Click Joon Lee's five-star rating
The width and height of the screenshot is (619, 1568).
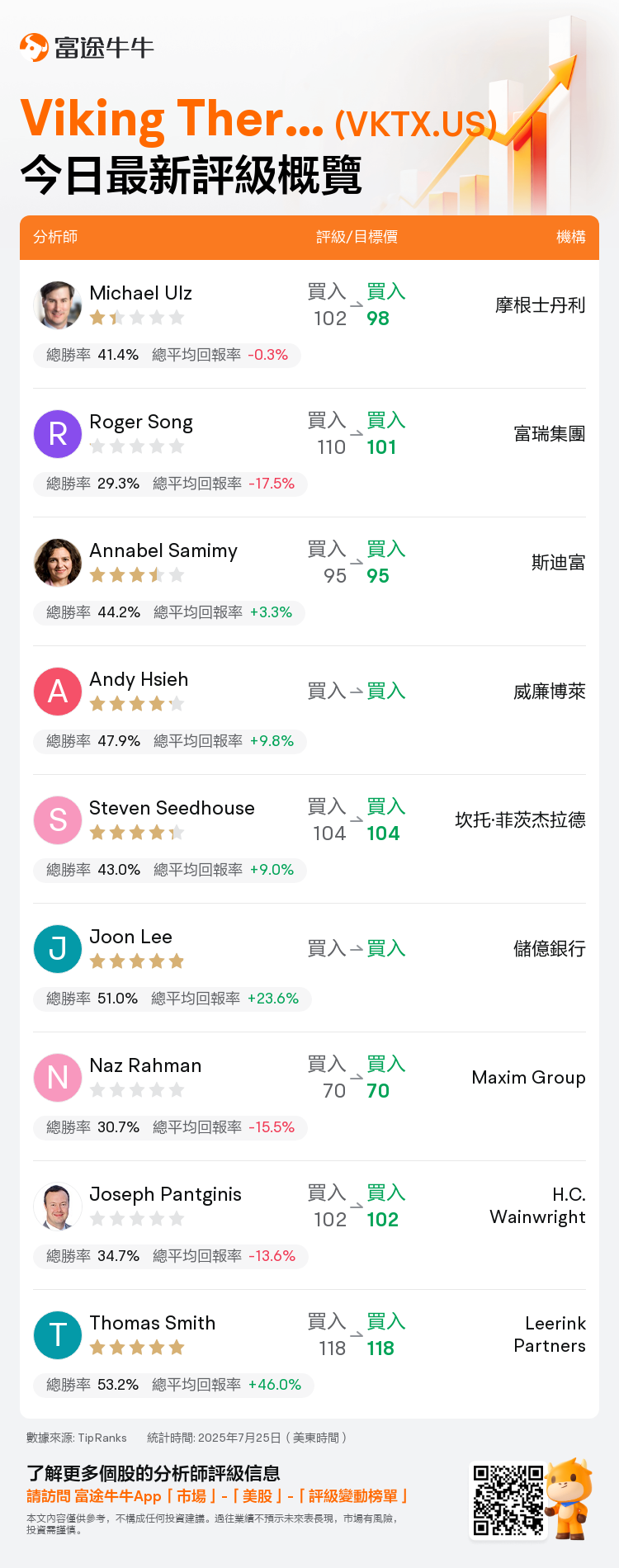137,961
